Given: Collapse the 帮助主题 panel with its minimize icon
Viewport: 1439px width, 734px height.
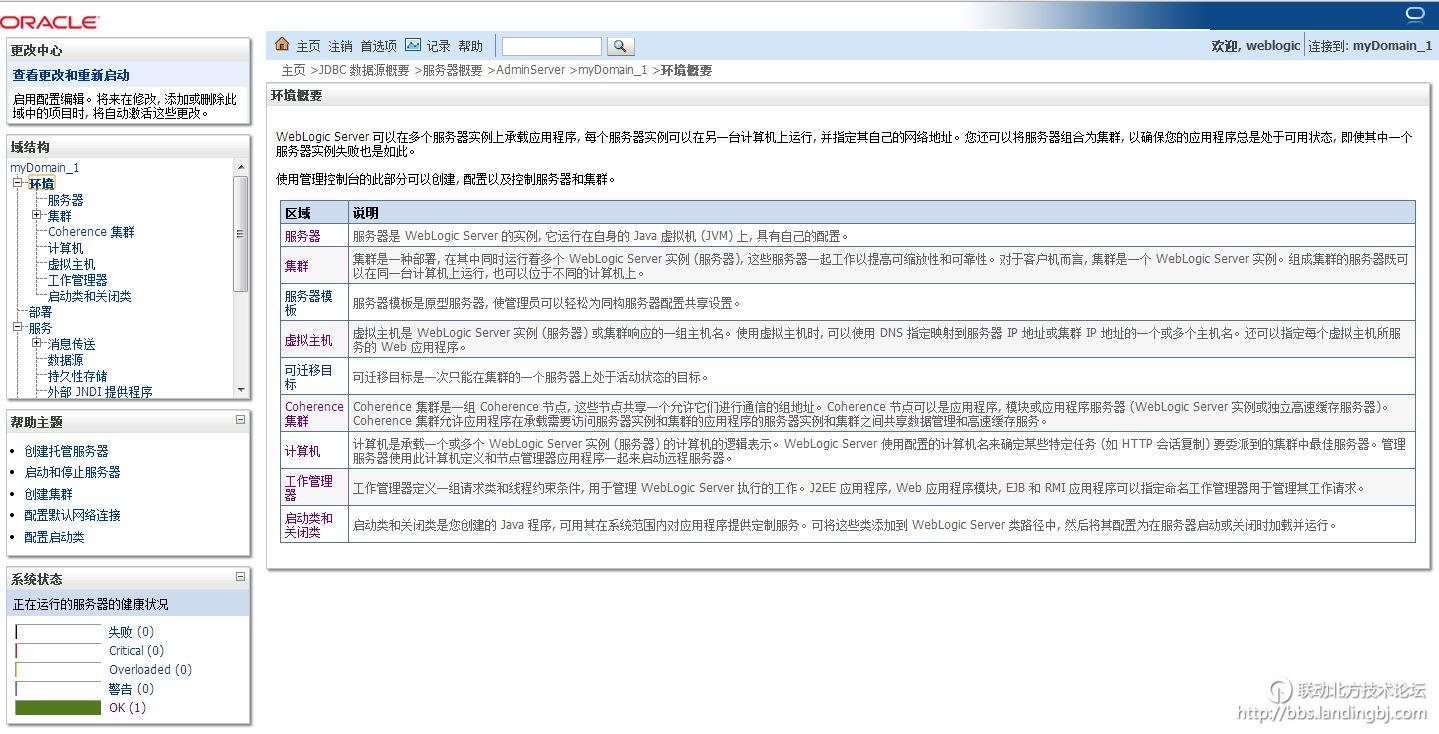Looking at the screenshot, I should point(239,420).
